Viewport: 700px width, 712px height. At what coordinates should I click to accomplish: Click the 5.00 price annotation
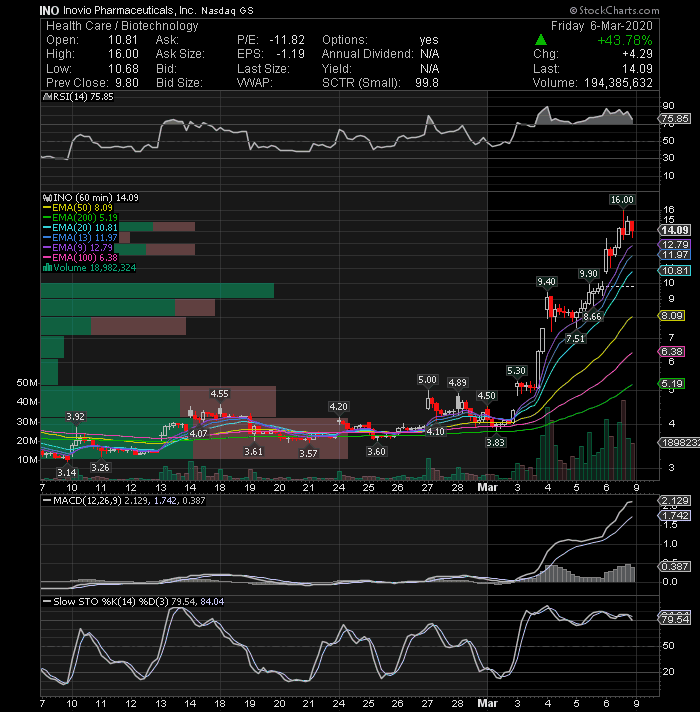tap(427, 380)
